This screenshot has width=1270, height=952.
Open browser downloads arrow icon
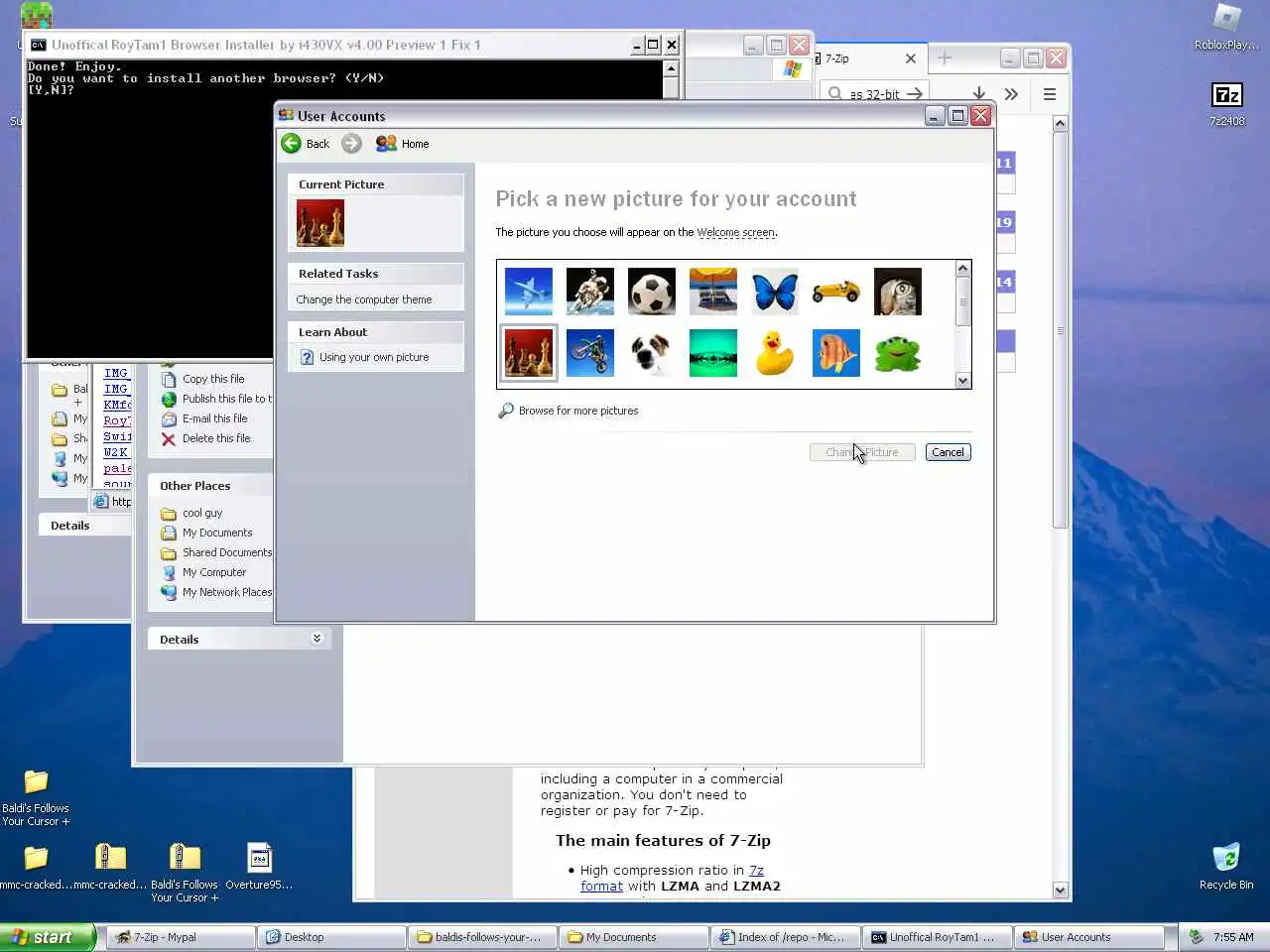[x=979, y=93]
